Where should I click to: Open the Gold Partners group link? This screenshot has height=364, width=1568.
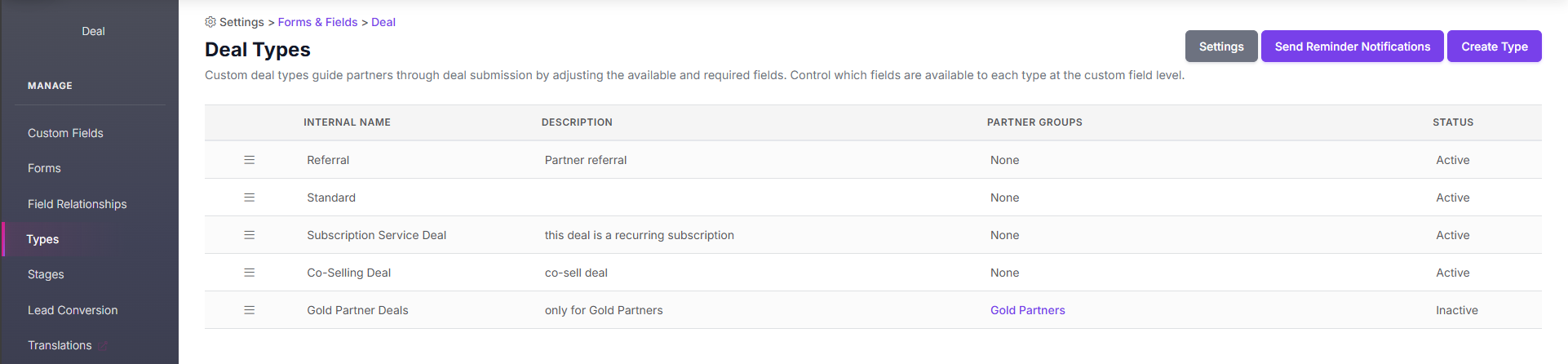pyautogui.click(x=1028, y=310)
